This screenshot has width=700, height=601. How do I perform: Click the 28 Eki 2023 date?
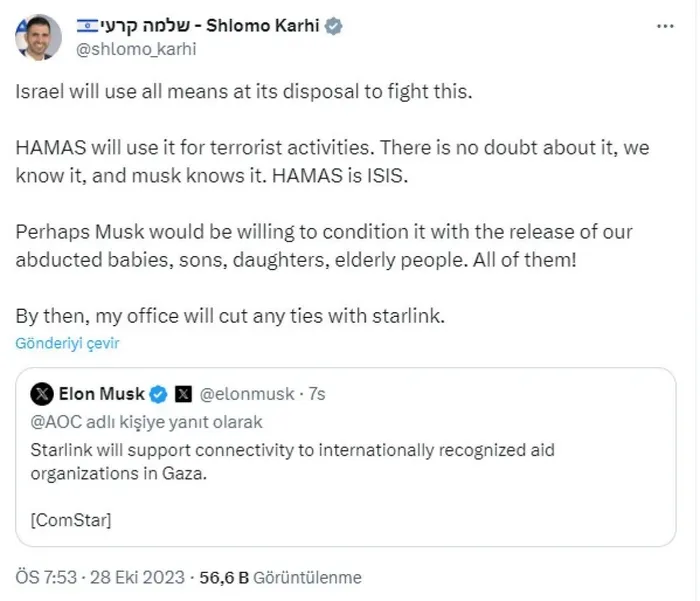click(x=136, y=578)
